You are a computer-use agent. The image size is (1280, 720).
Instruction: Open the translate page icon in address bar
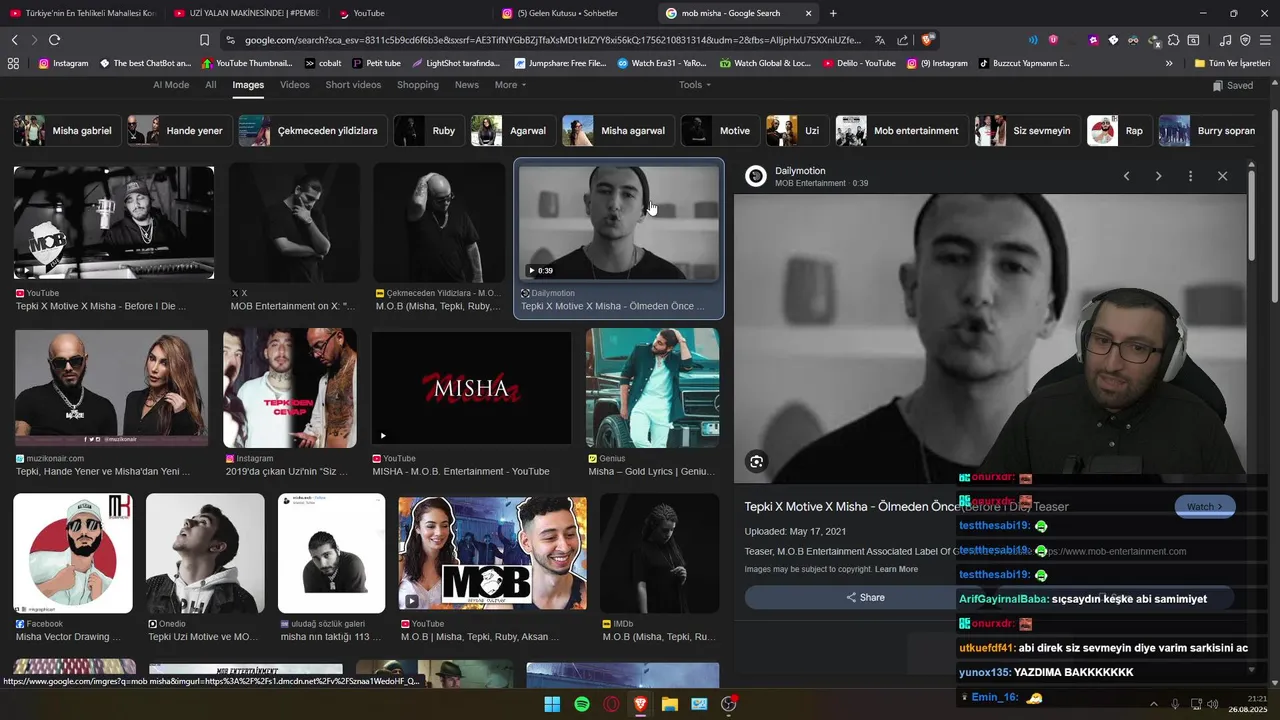click(x=879, y=40)
